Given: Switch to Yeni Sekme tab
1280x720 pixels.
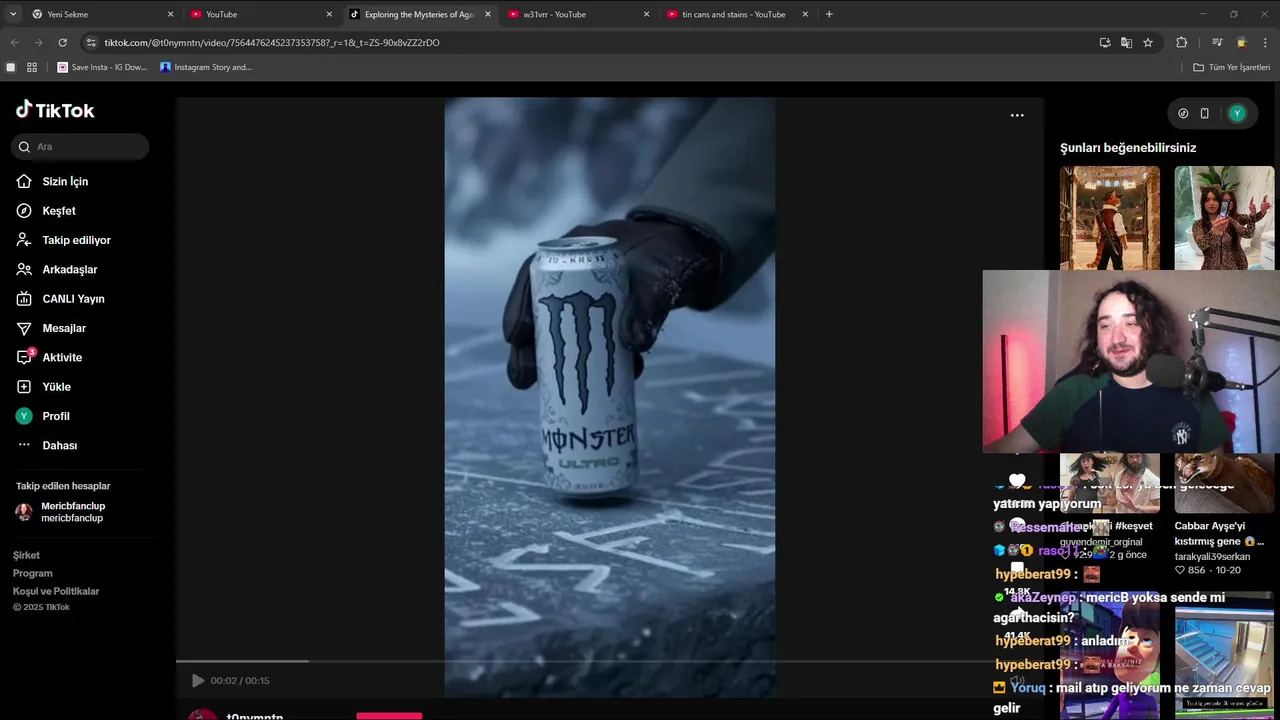Looking at the screenshot, I should (x=100, y=14).
